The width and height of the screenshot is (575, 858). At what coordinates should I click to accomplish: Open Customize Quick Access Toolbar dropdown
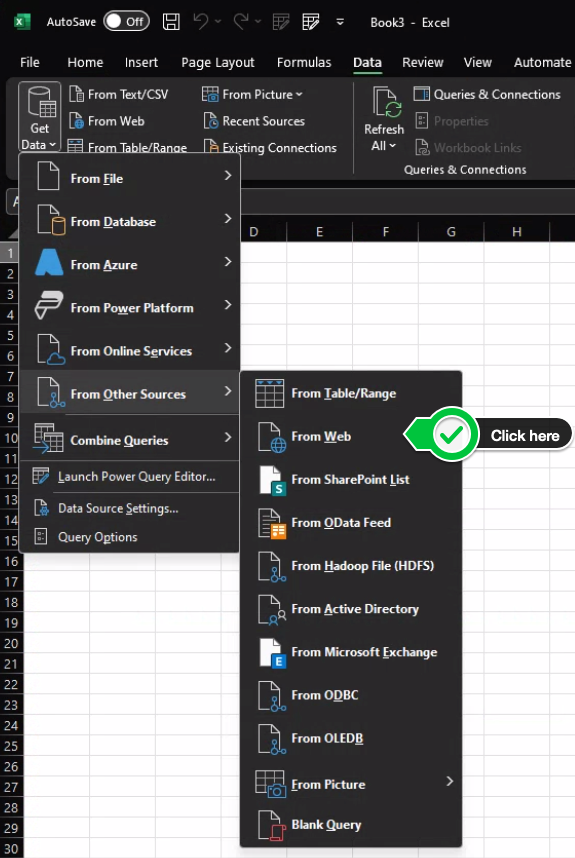coord(340,22)
